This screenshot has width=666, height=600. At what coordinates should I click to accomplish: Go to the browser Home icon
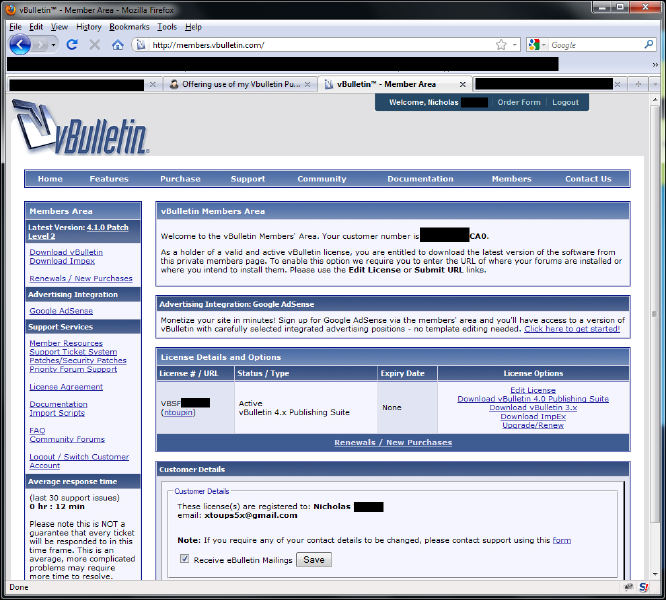(x=118, y=45)
